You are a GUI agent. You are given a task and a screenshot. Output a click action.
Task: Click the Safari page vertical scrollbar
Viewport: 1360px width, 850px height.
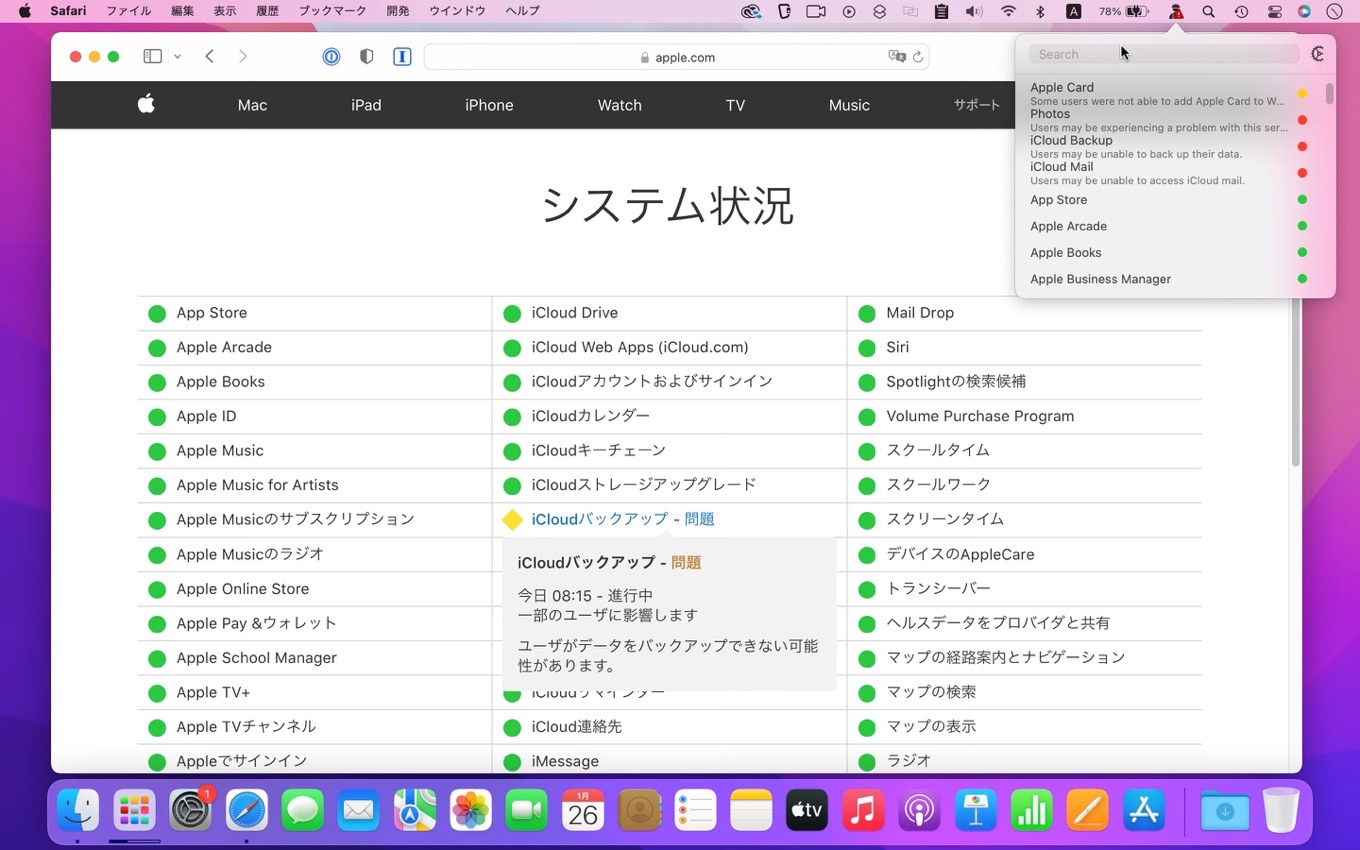(1295, 380)
